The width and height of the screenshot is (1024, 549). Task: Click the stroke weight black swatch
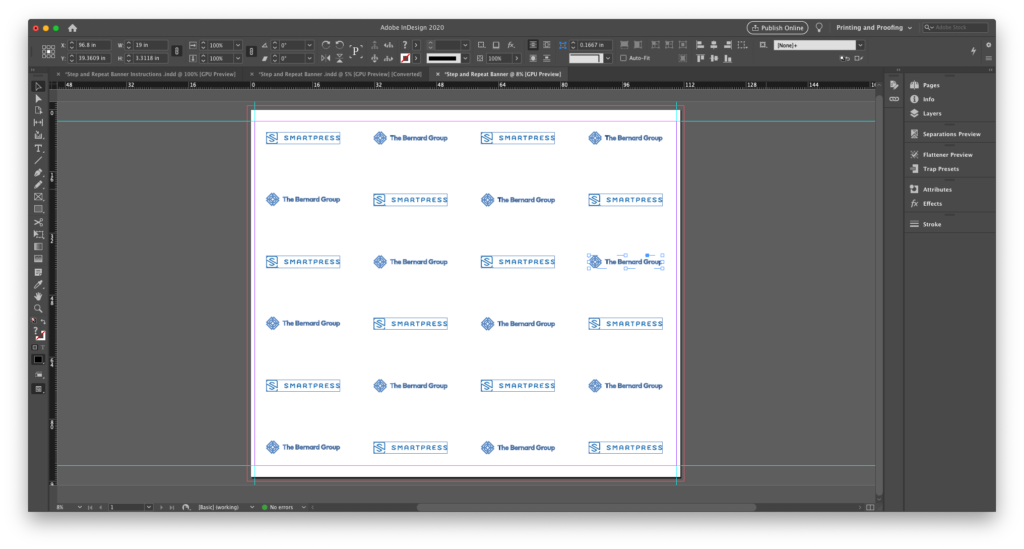(443, 58)
